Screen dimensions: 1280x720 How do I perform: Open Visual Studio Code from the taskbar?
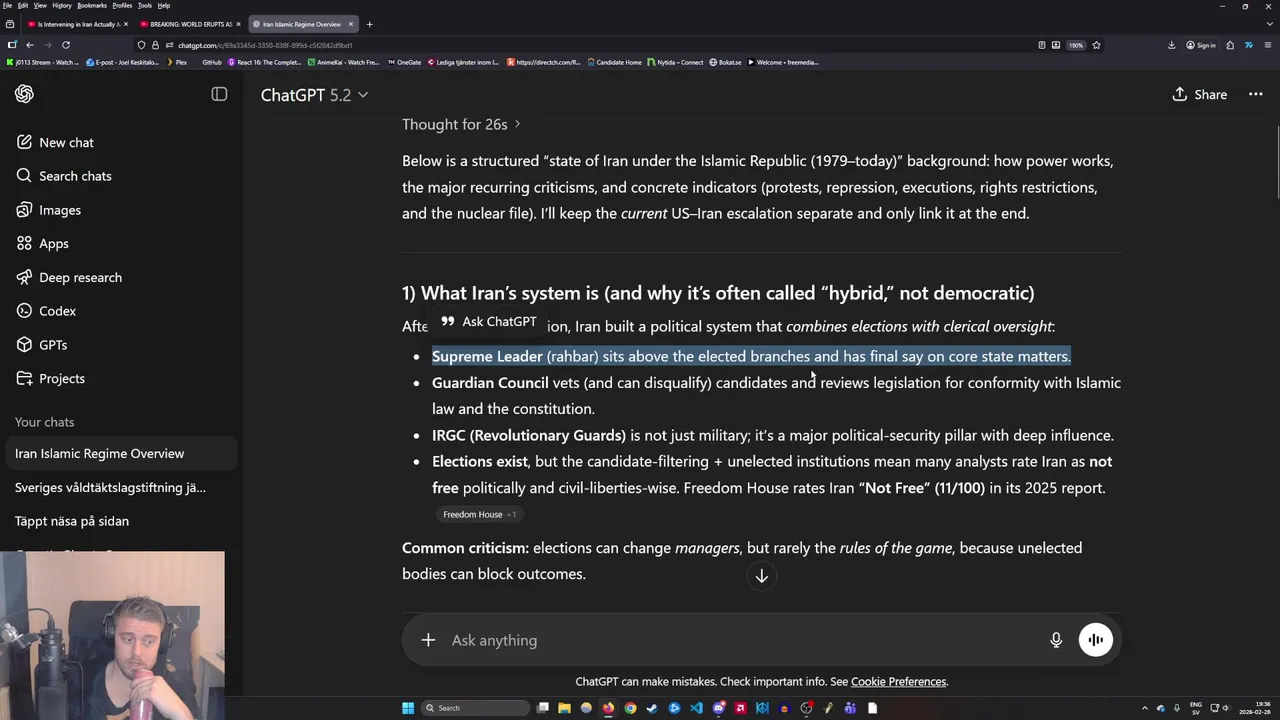pyautogui.click(x=696, y=708)
